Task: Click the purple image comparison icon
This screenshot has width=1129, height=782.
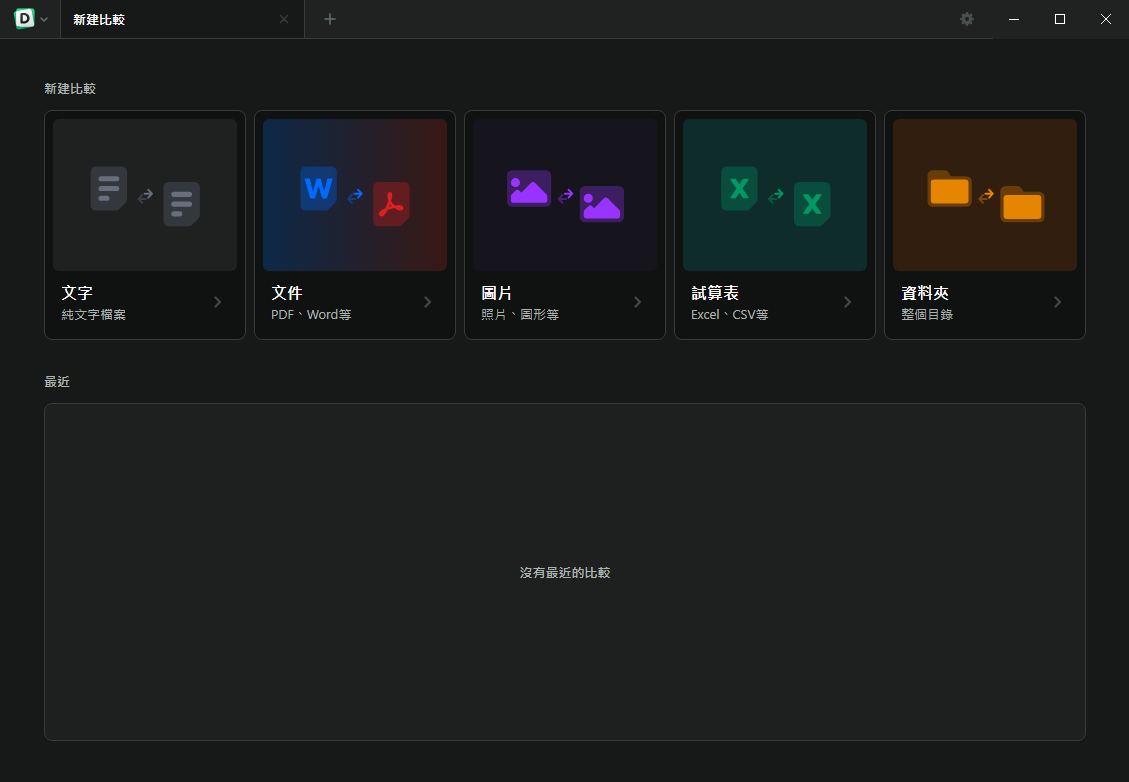Action: click(x=565, y=196)
